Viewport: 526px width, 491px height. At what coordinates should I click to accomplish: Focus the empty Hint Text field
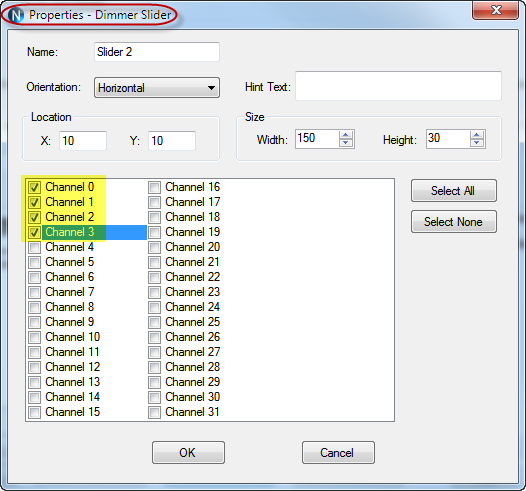point(398,86)
